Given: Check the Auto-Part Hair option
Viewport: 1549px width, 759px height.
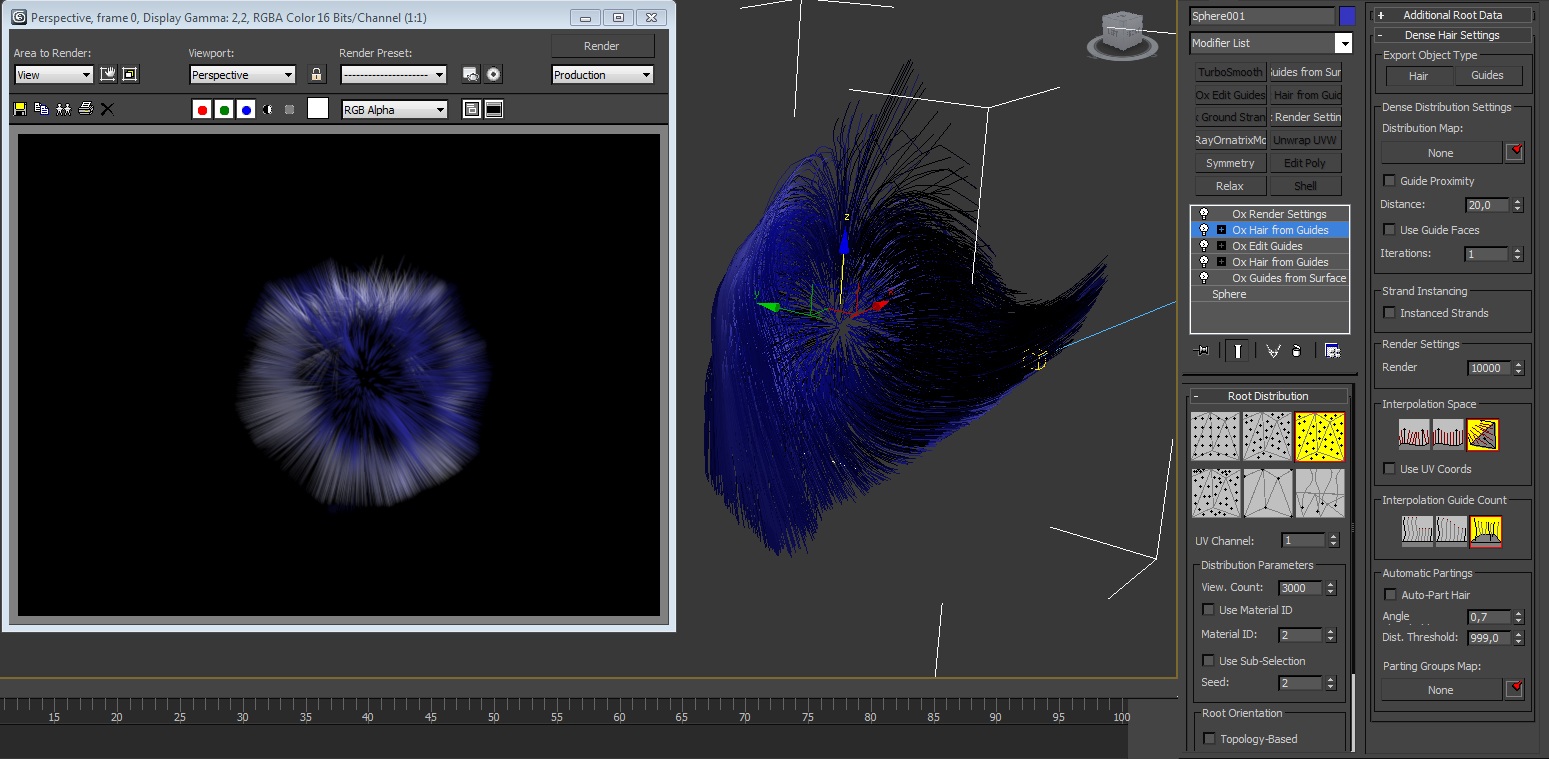Looking at the screenshot, I should (1389, 595).
